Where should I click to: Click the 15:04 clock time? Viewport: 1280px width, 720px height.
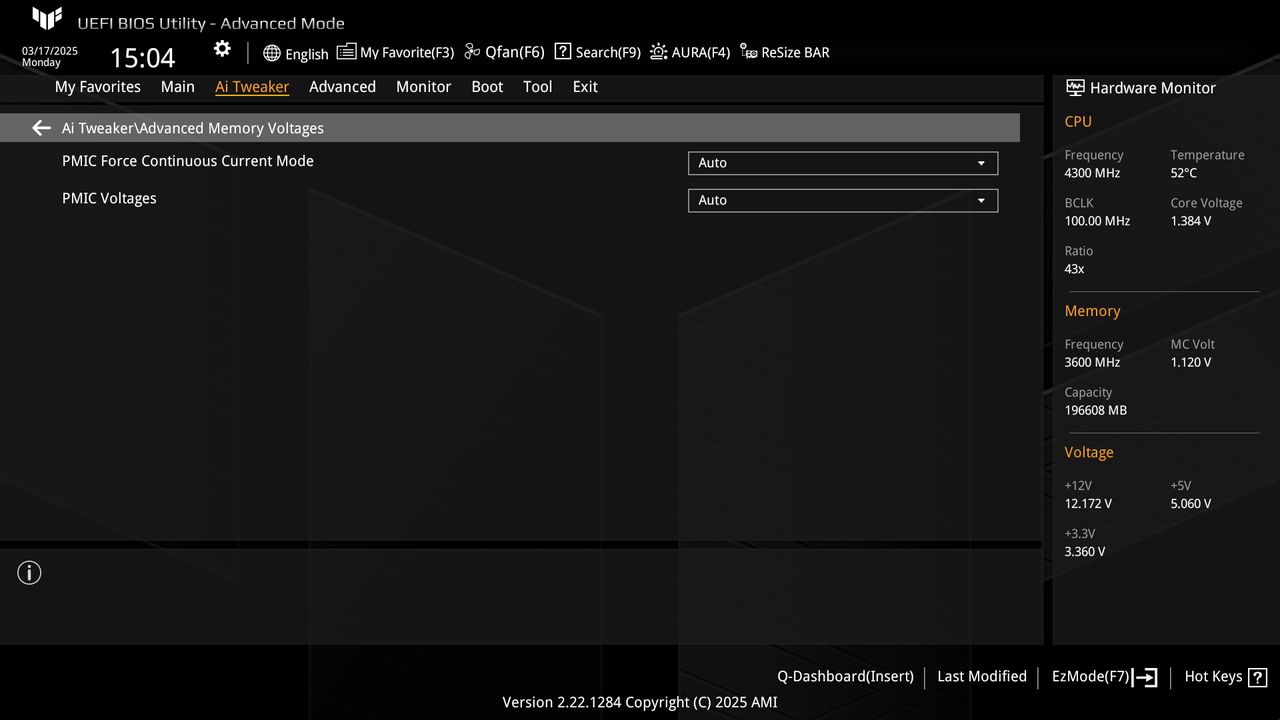coord(142,57)
